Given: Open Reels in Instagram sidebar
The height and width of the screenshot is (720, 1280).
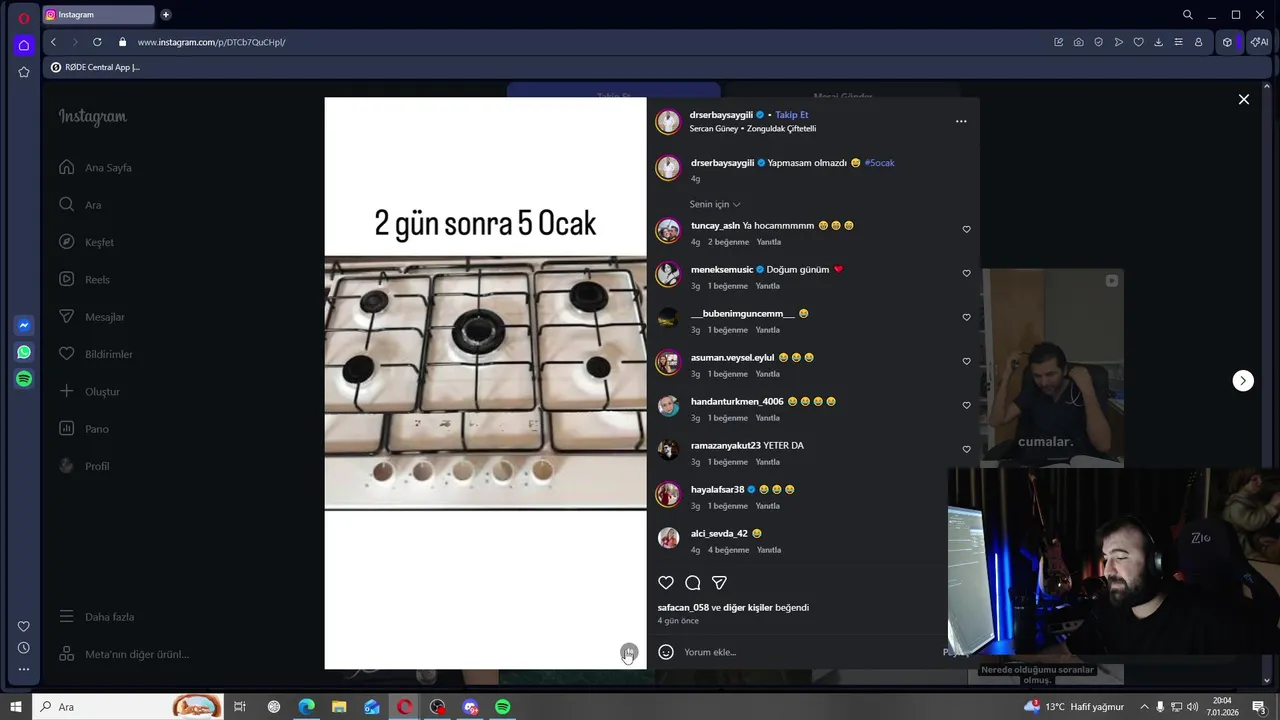Looking at the screenshot, I should click(84, 279).
